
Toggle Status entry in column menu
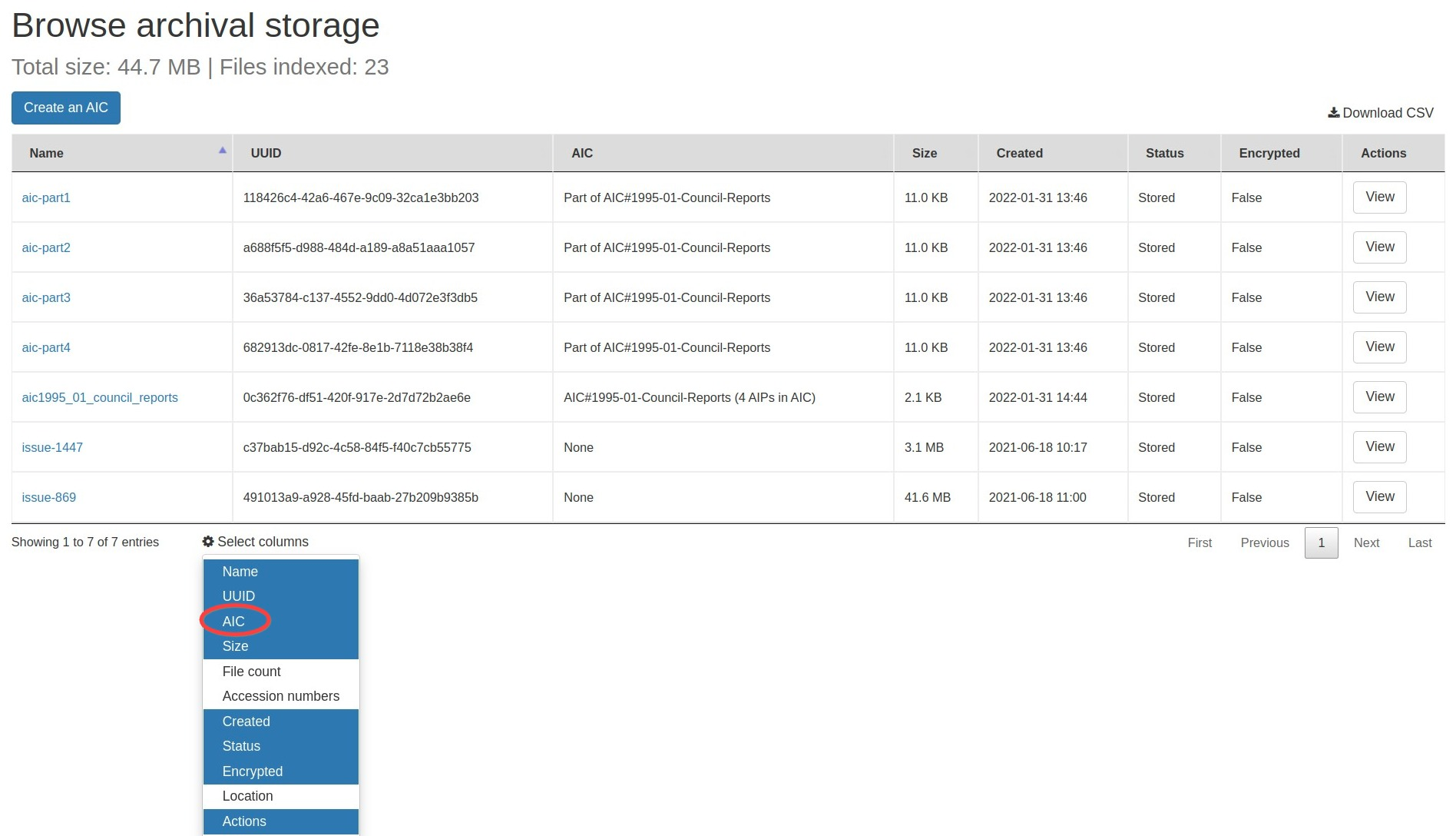(x=241, y=746)
